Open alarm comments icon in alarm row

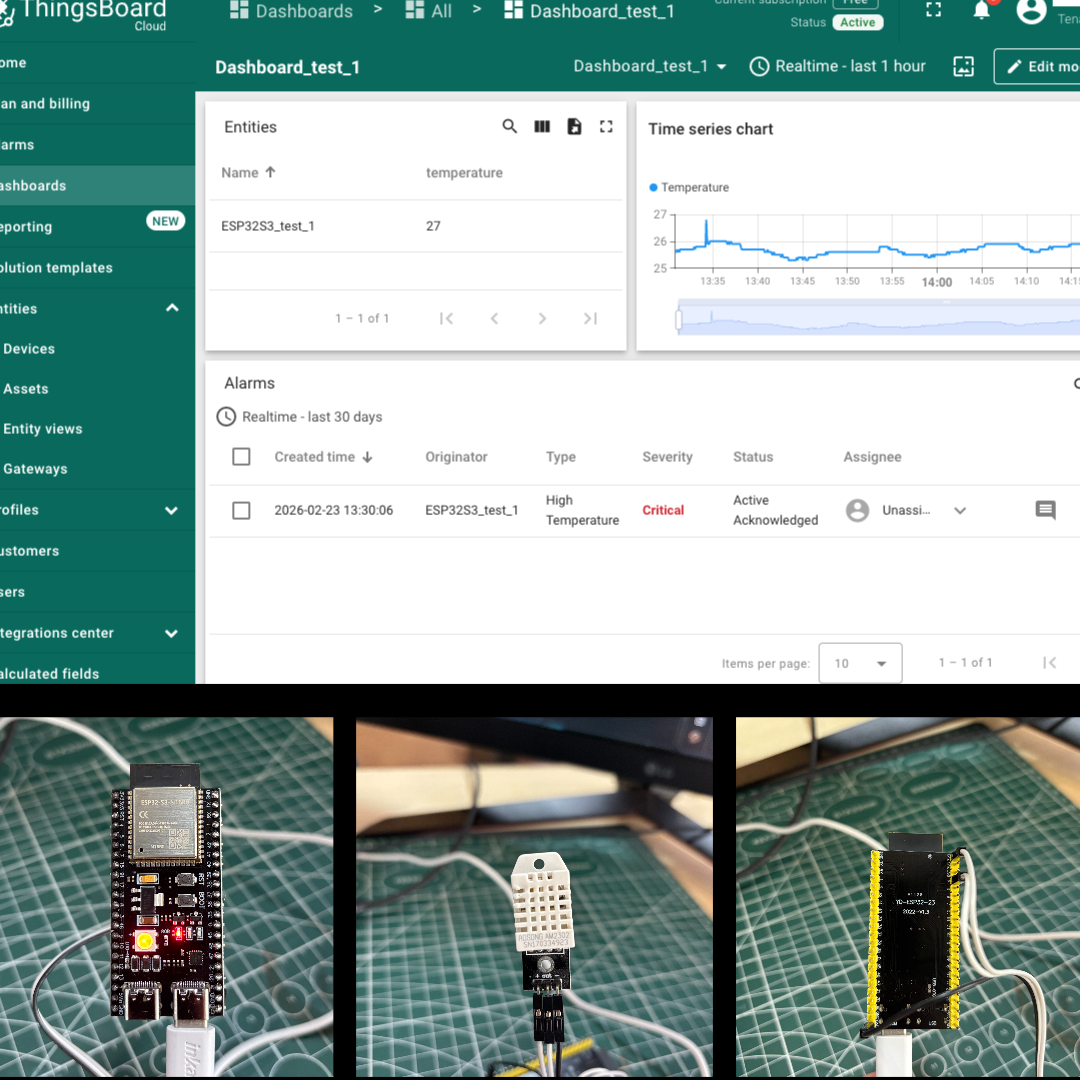tap(1046, 510)
